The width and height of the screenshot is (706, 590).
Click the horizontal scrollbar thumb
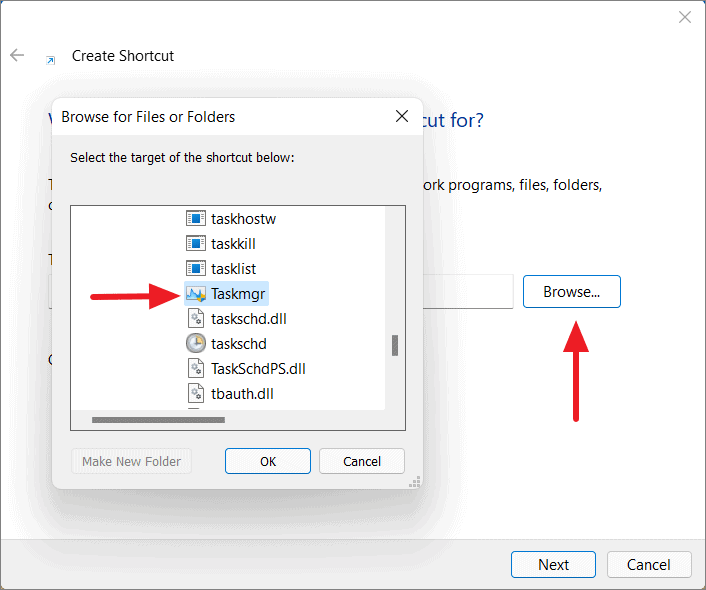pos(158,420)
